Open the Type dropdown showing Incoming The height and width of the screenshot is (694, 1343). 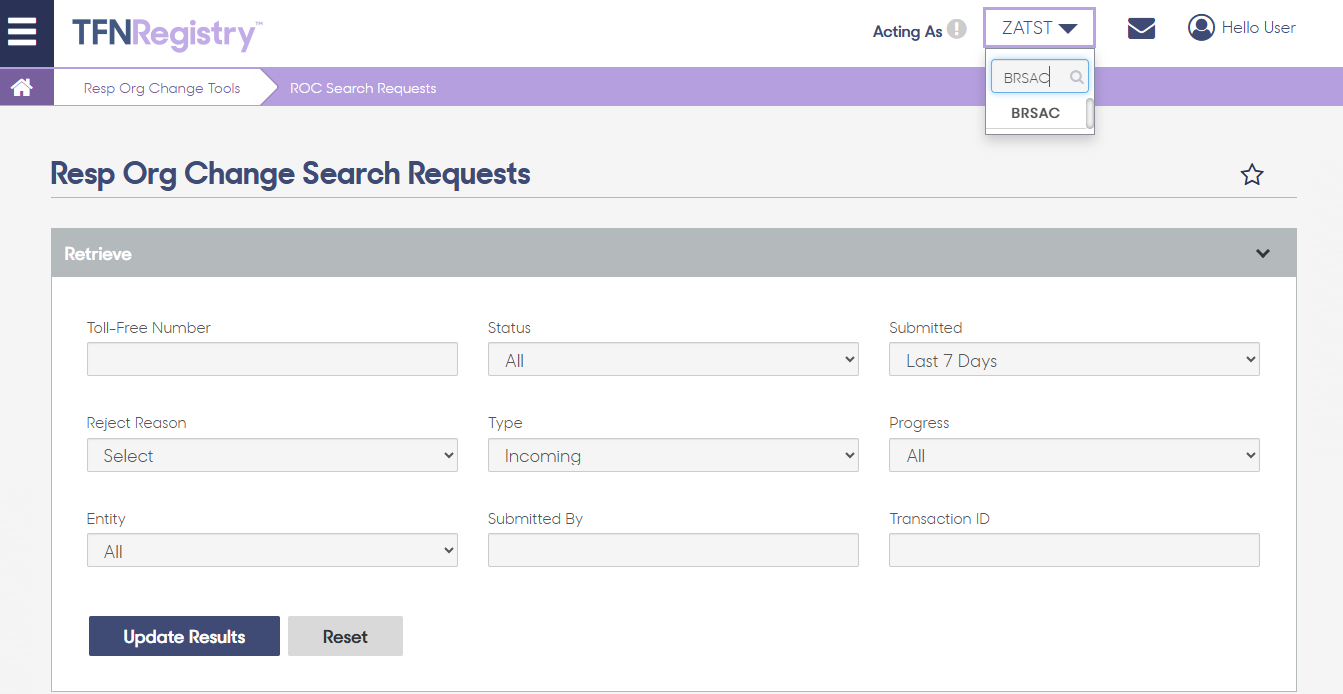[x=673, y=455]
